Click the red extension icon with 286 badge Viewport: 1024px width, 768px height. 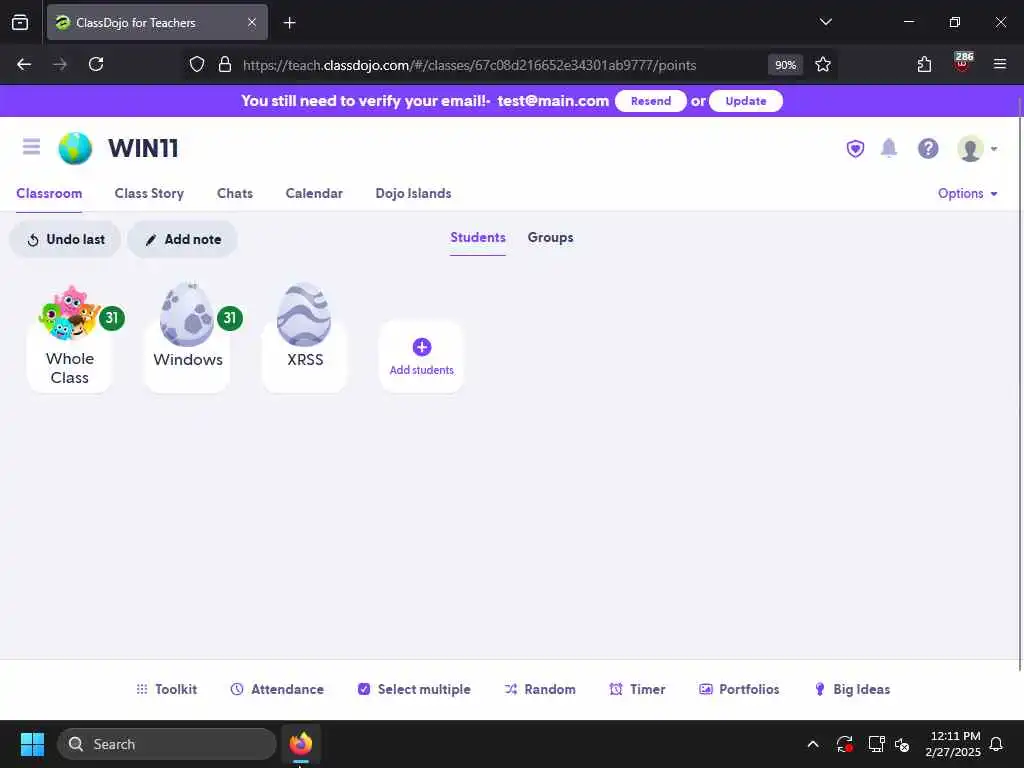coord(962,63)
